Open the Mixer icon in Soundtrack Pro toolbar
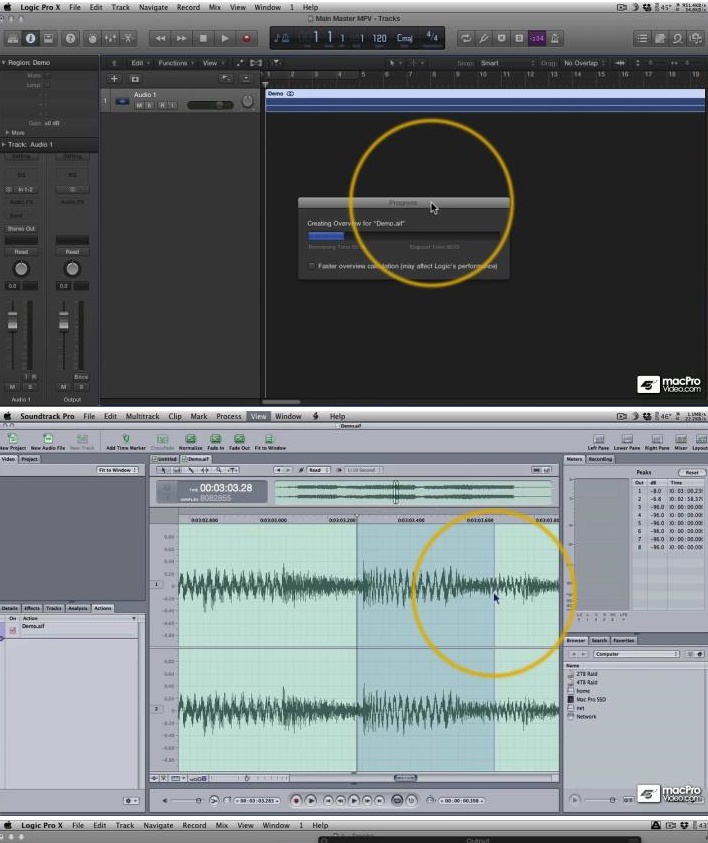This screenshot has width=708, height=843. [x=681, y=442]
